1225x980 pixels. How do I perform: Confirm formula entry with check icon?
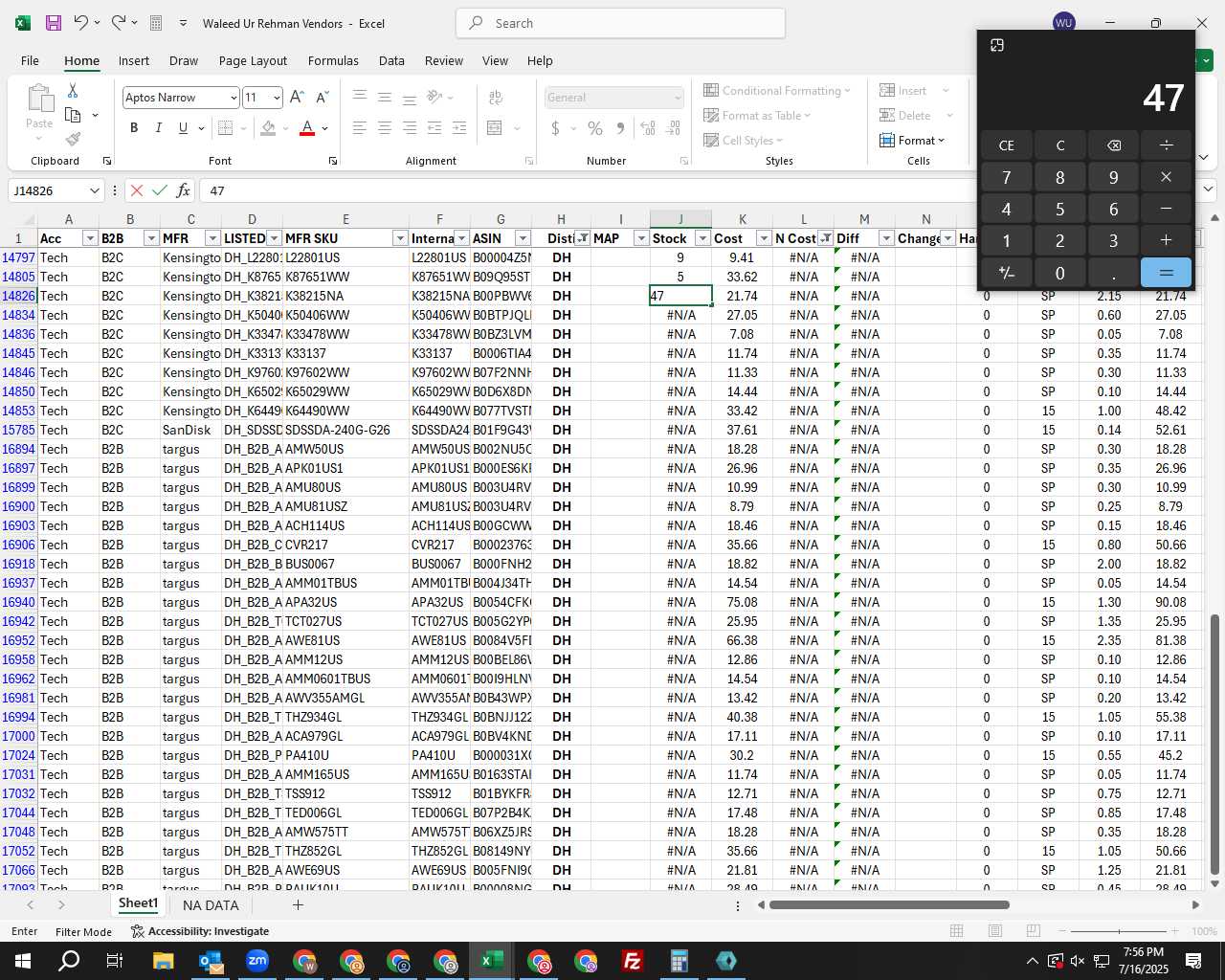(160, 190)
